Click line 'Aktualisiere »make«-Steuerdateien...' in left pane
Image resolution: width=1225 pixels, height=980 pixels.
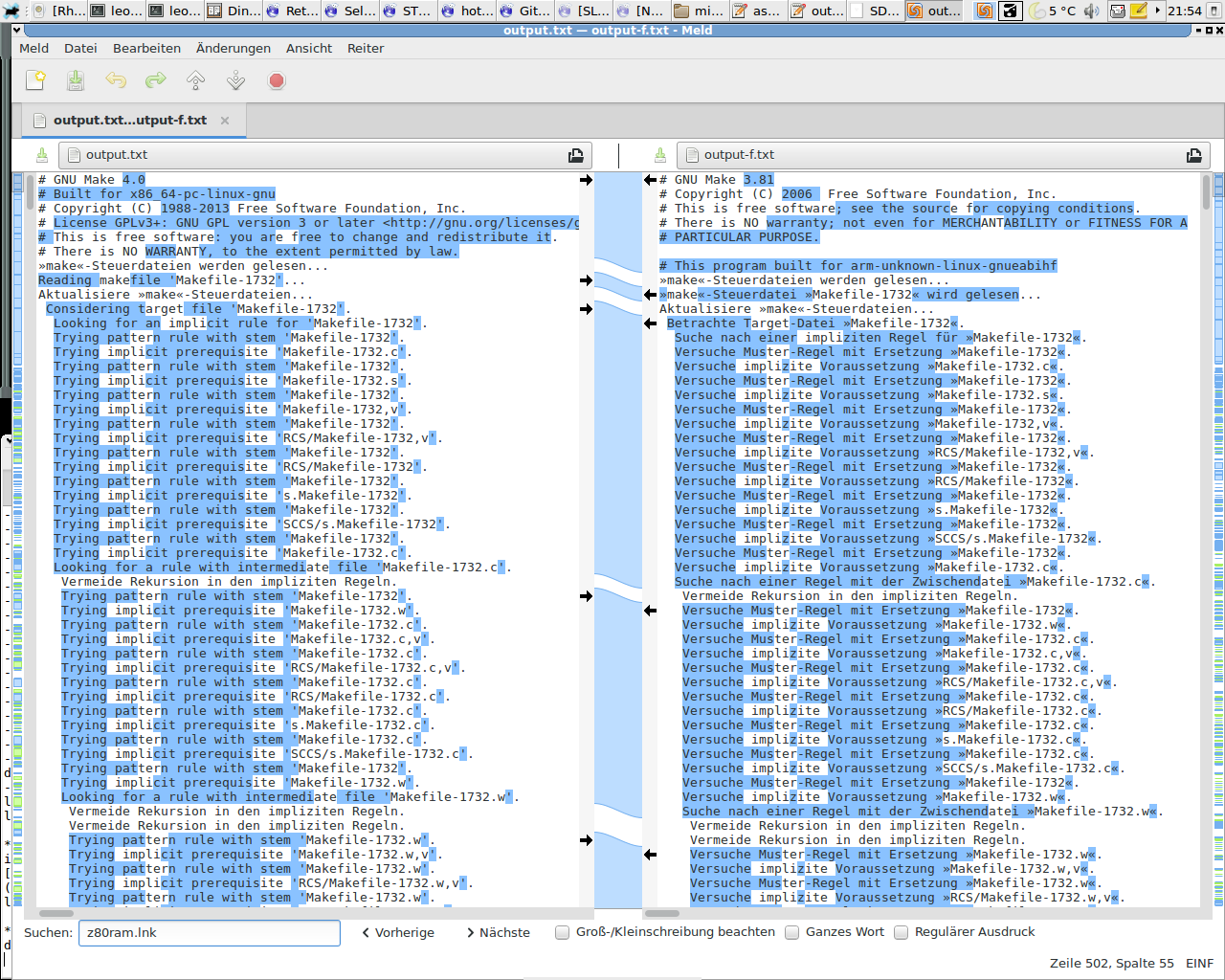175,295
